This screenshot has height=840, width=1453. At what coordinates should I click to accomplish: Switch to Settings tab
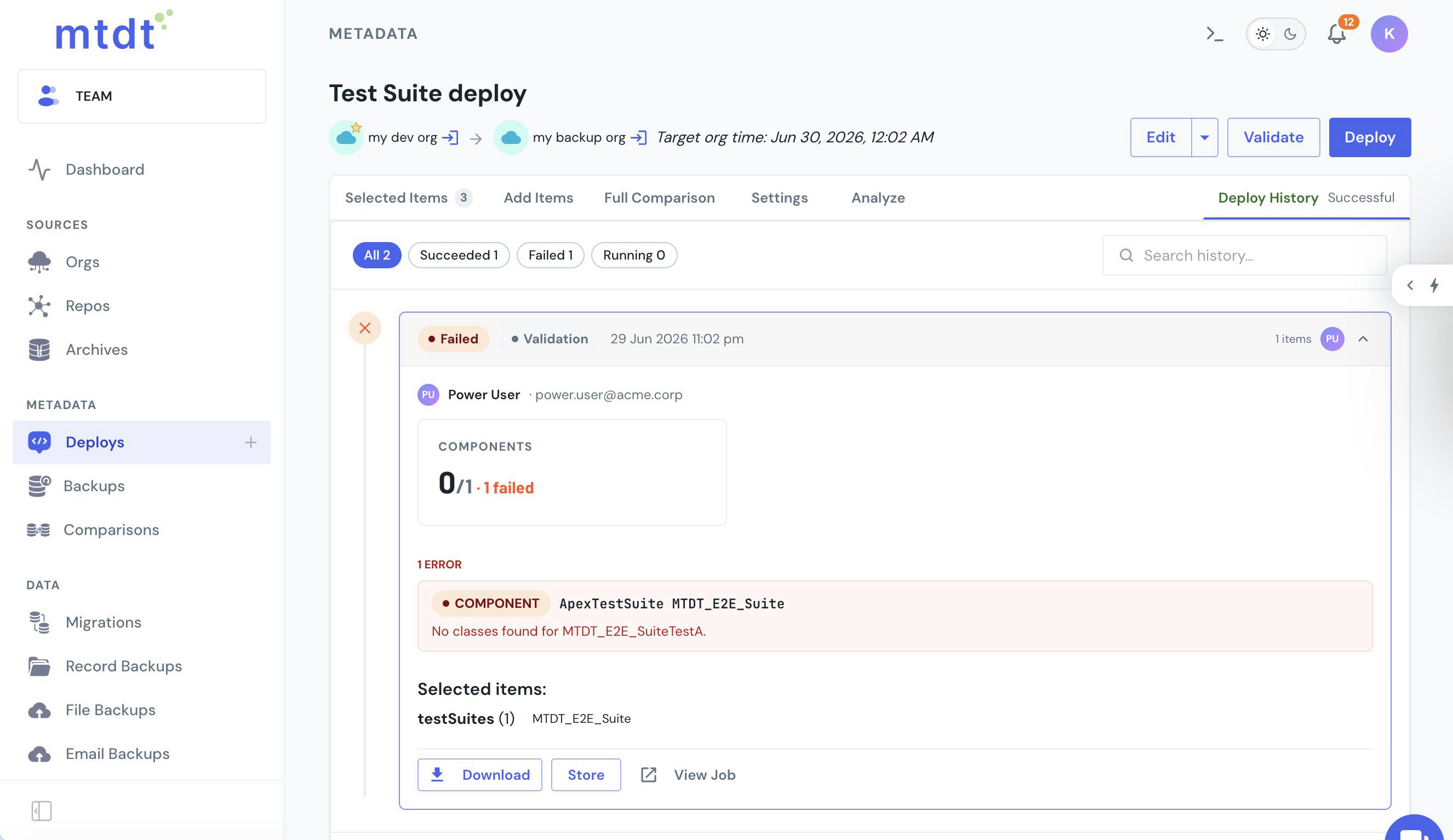(x=779, y=198)
